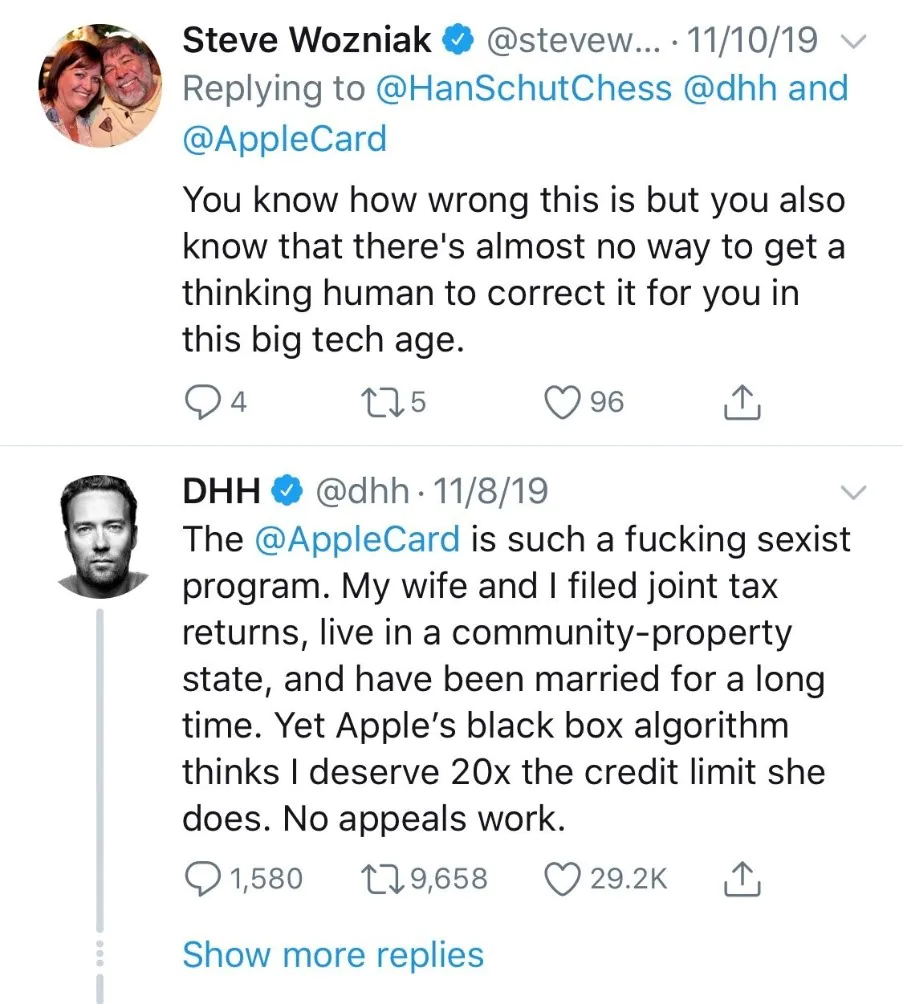The width and height of the screenshot is (903, 1004).
Task: Open @HanSchutChess mention in reply header
Action: (x=524, y=89)
